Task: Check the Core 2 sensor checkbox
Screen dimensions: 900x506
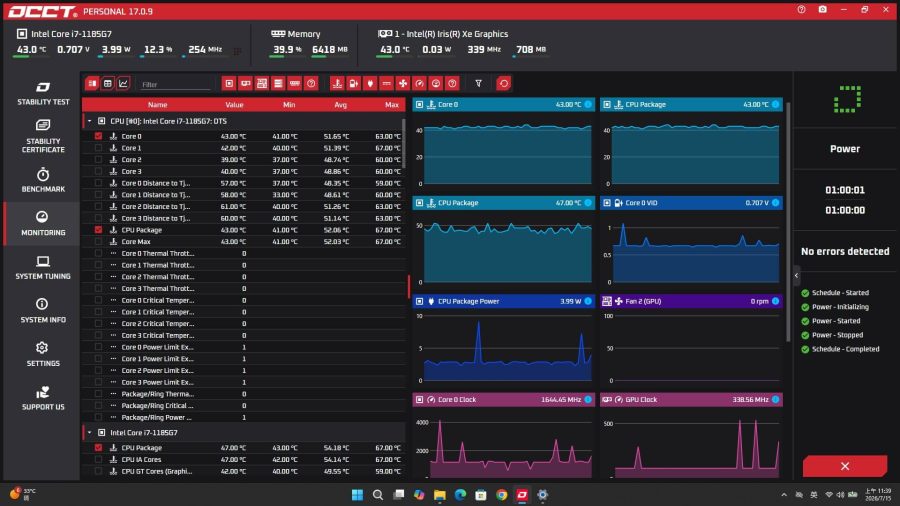Action: [98, 159]
